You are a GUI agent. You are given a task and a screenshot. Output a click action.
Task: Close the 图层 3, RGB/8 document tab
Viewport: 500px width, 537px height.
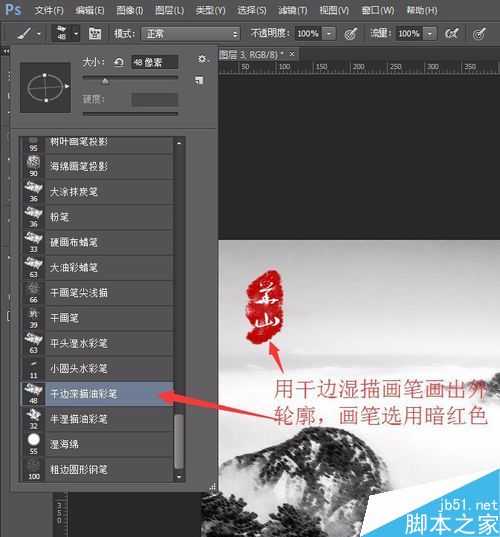(x=292, y=54)
